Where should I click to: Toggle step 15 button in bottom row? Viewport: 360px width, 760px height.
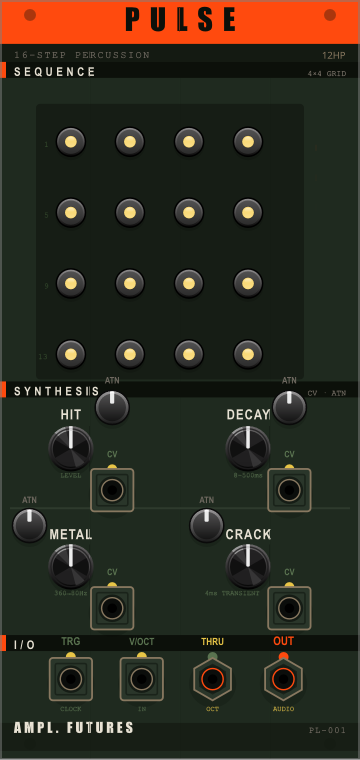pyautogui.click(x=189, y=354)
